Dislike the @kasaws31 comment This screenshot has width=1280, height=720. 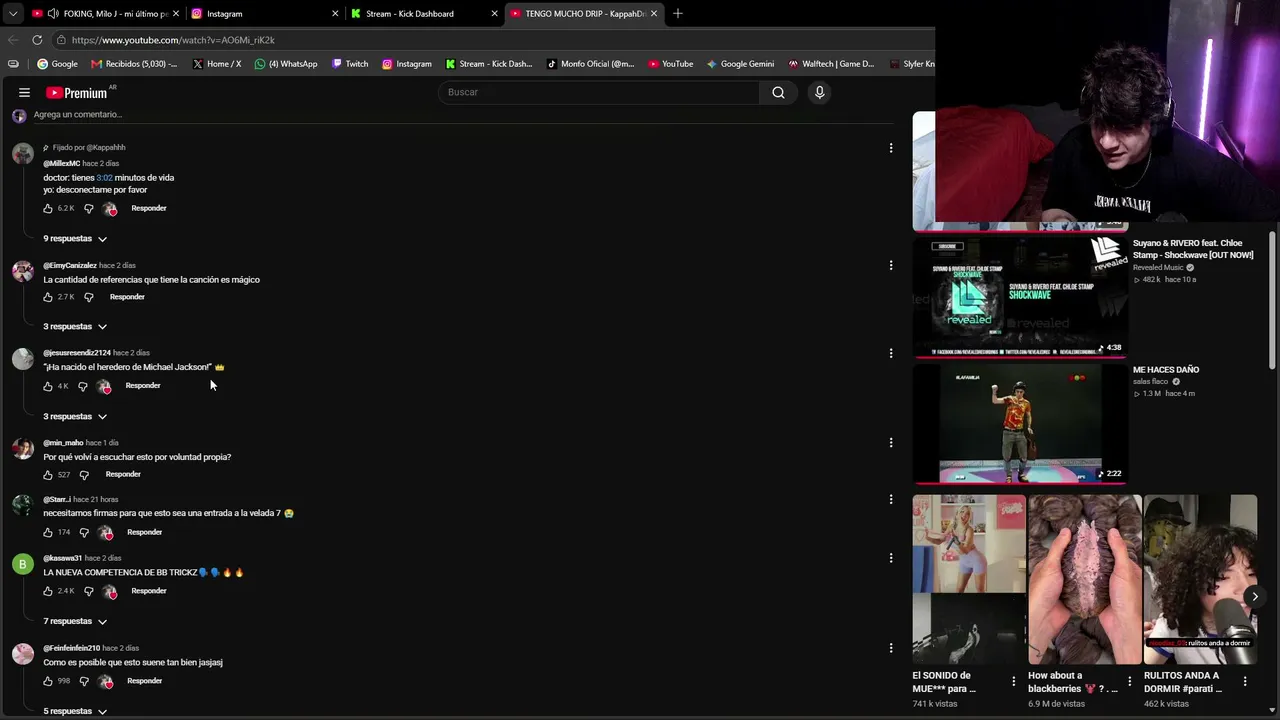point(88,591)
